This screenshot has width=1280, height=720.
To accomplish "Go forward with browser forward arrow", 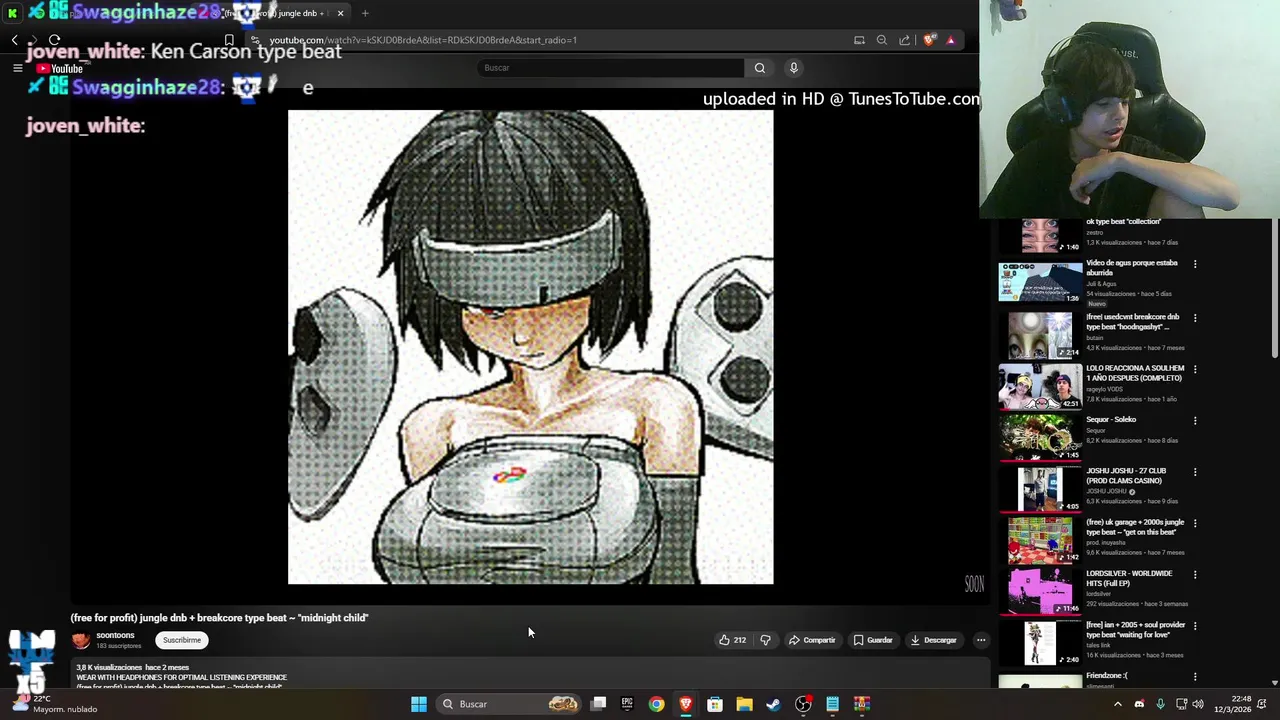I will [33, 40].
